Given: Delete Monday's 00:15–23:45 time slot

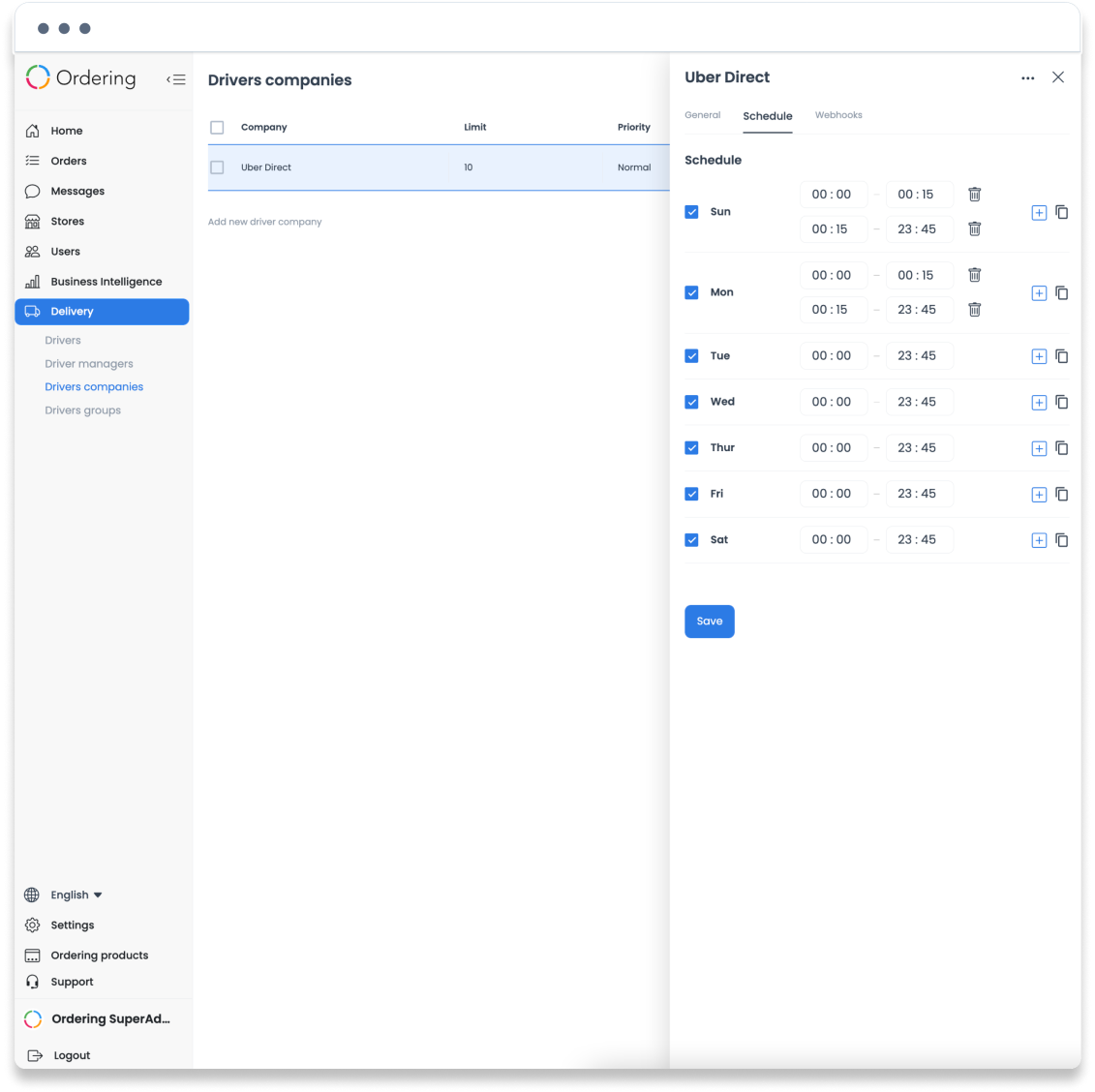Looking at the screenshot, I should pyautogui.click(x=974, y=310).
